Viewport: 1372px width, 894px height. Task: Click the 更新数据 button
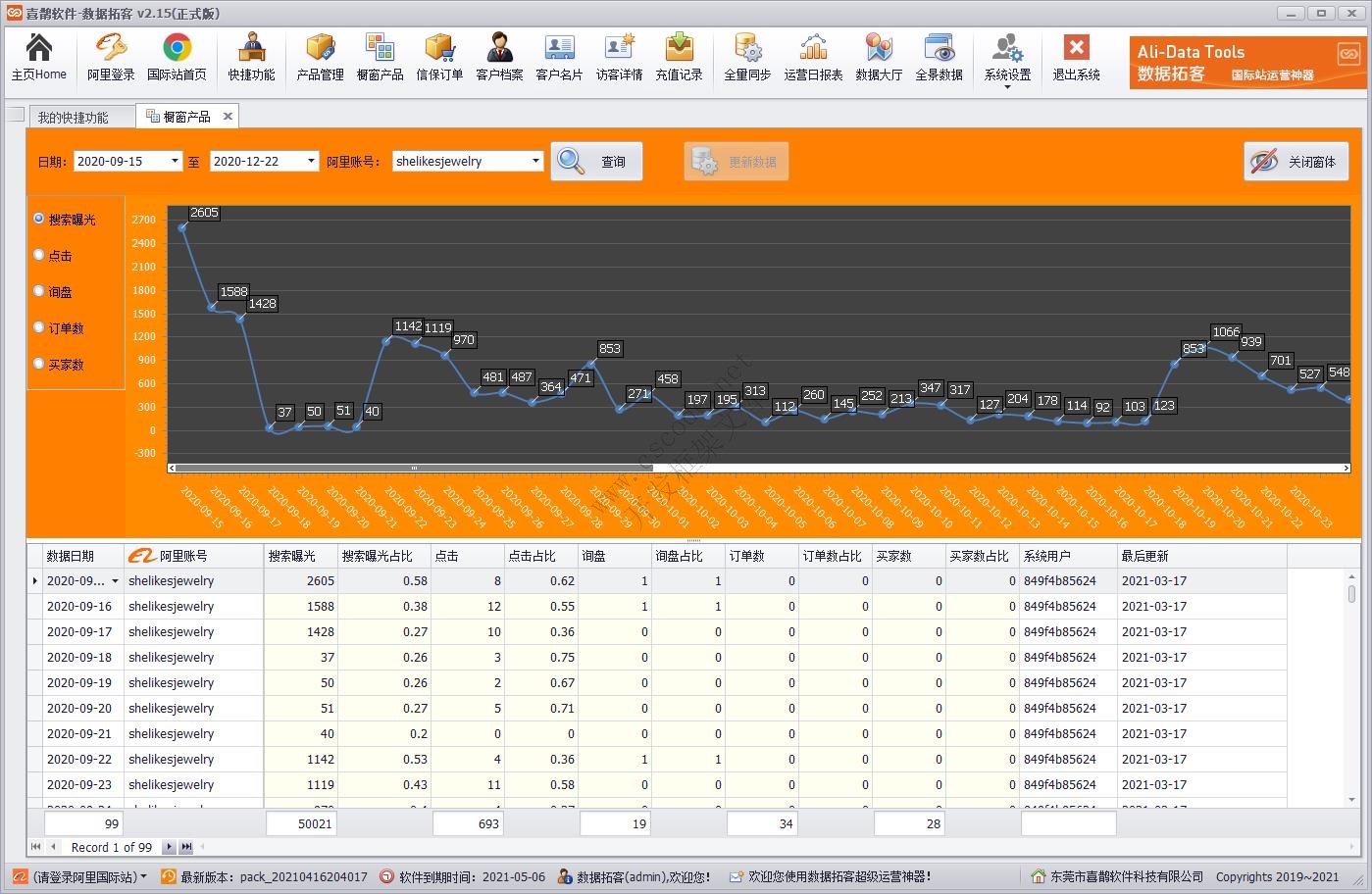(736, 162)
